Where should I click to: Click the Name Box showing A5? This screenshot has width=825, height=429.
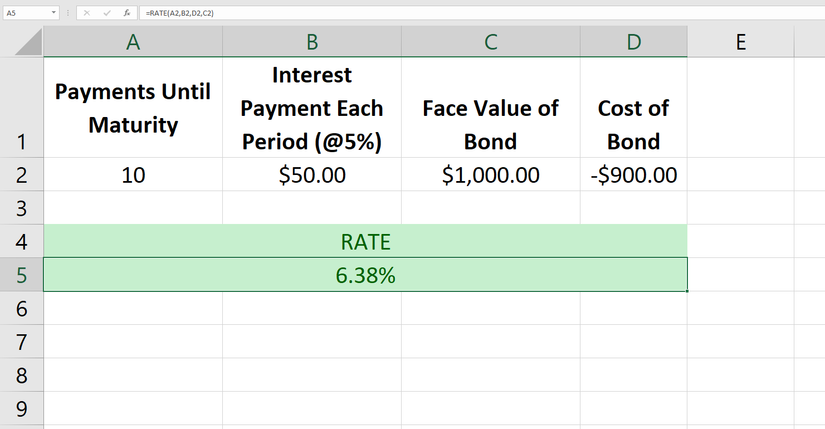[31, 13]
